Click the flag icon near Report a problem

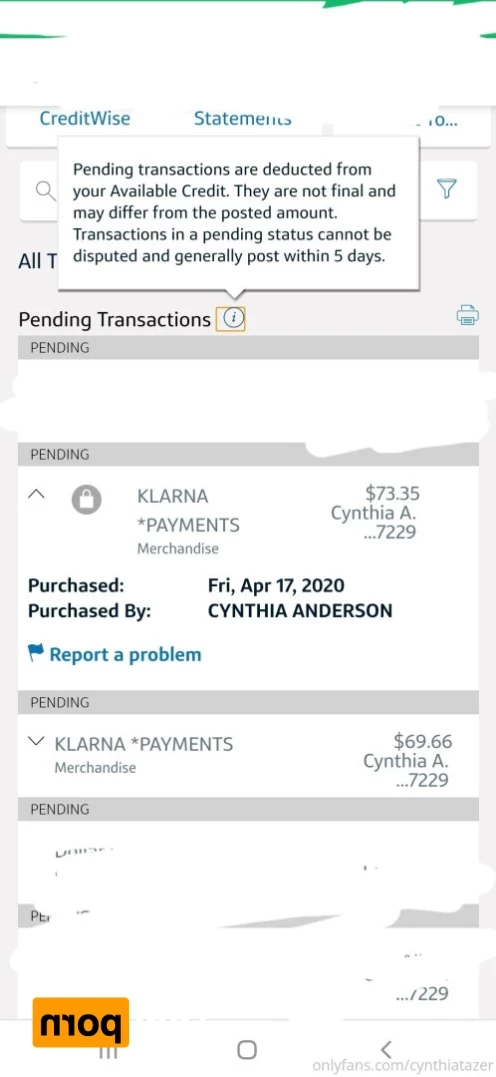[36, 652]
